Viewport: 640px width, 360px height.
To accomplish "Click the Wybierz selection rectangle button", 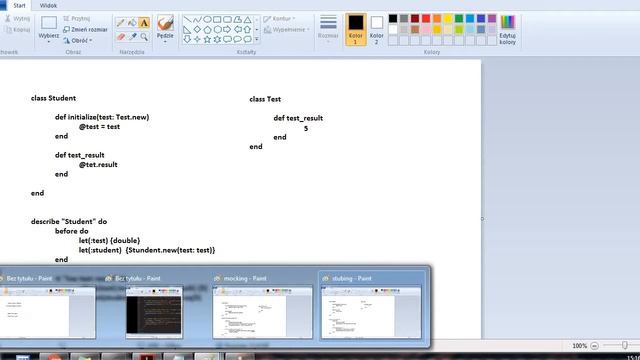I will pos(49,23).
